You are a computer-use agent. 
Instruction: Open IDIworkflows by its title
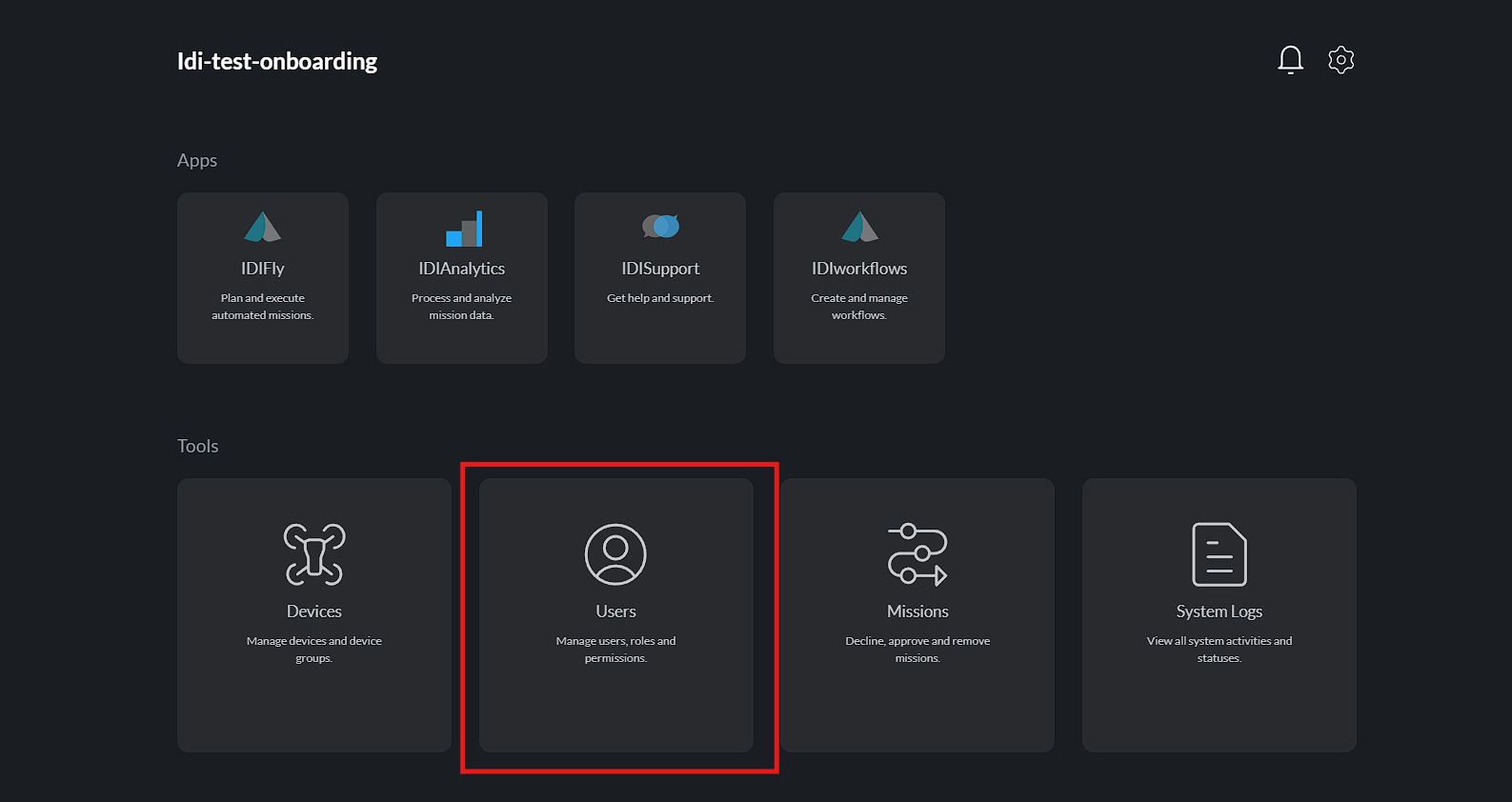coord(859,269)
